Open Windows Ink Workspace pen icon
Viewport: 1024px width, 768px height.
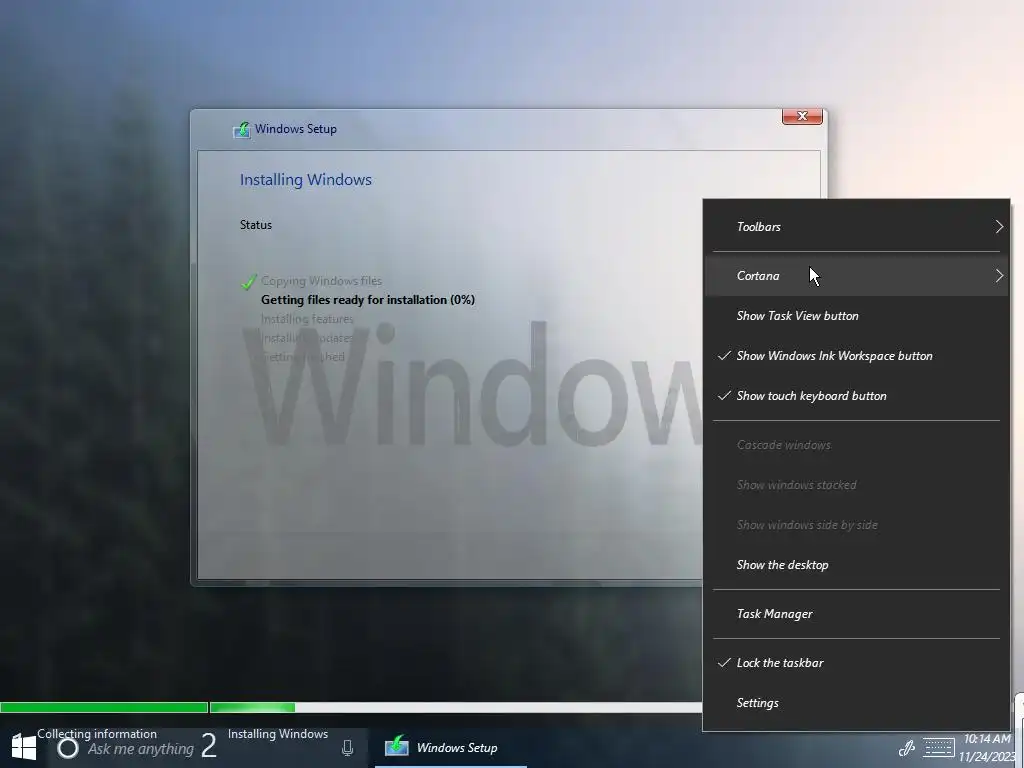[x=907, y=748]
